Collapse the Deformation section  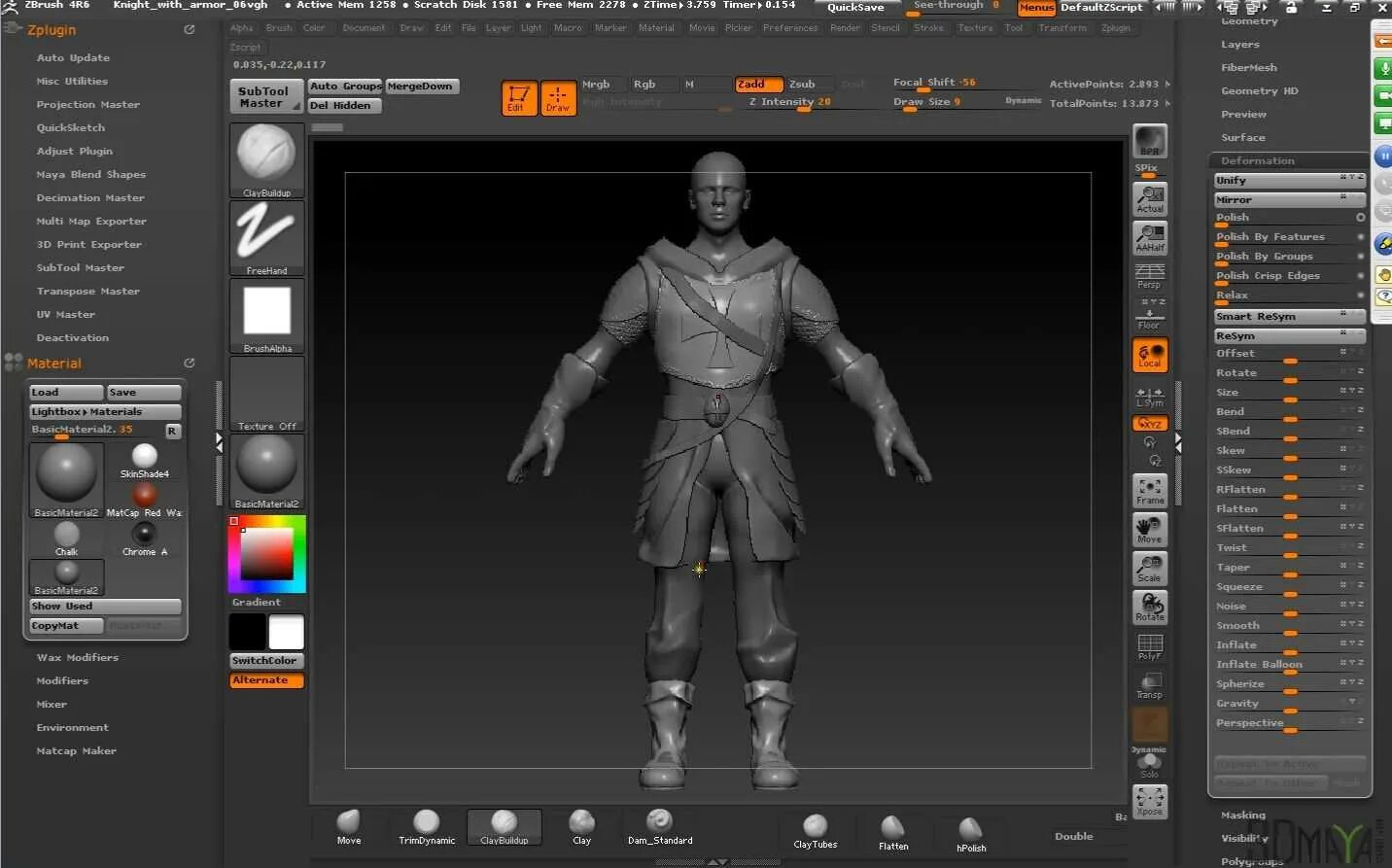[1258, 161]
